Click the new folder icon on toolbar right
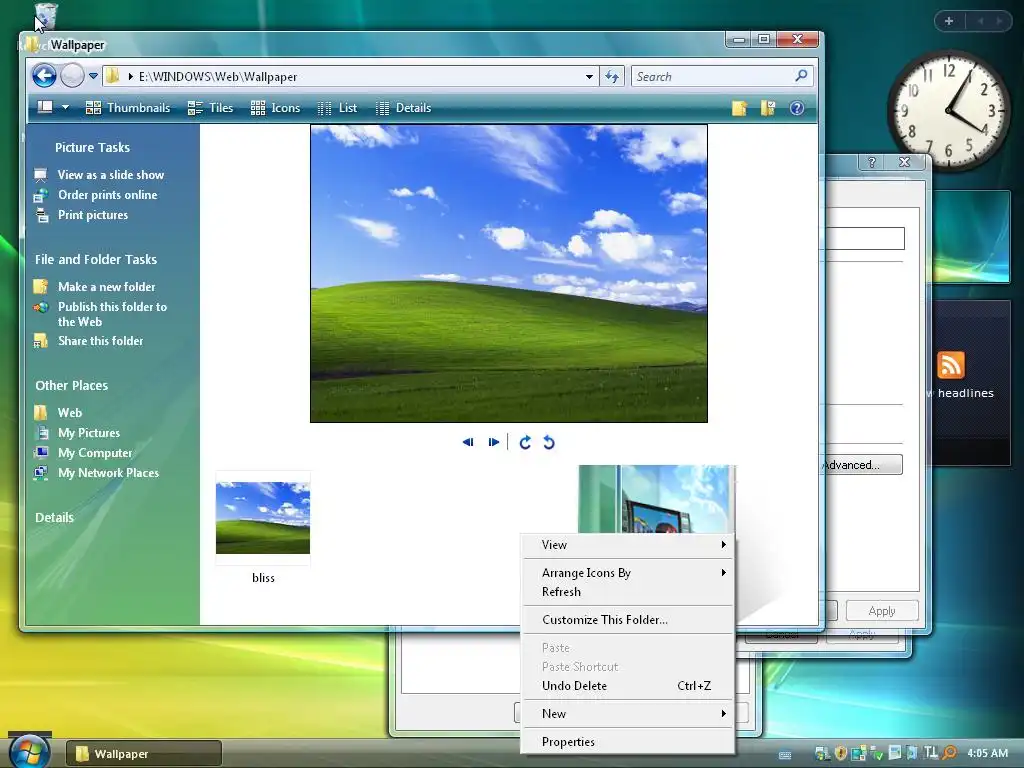The width and height of the screenshot is (1024, 768). coord(739,108)
